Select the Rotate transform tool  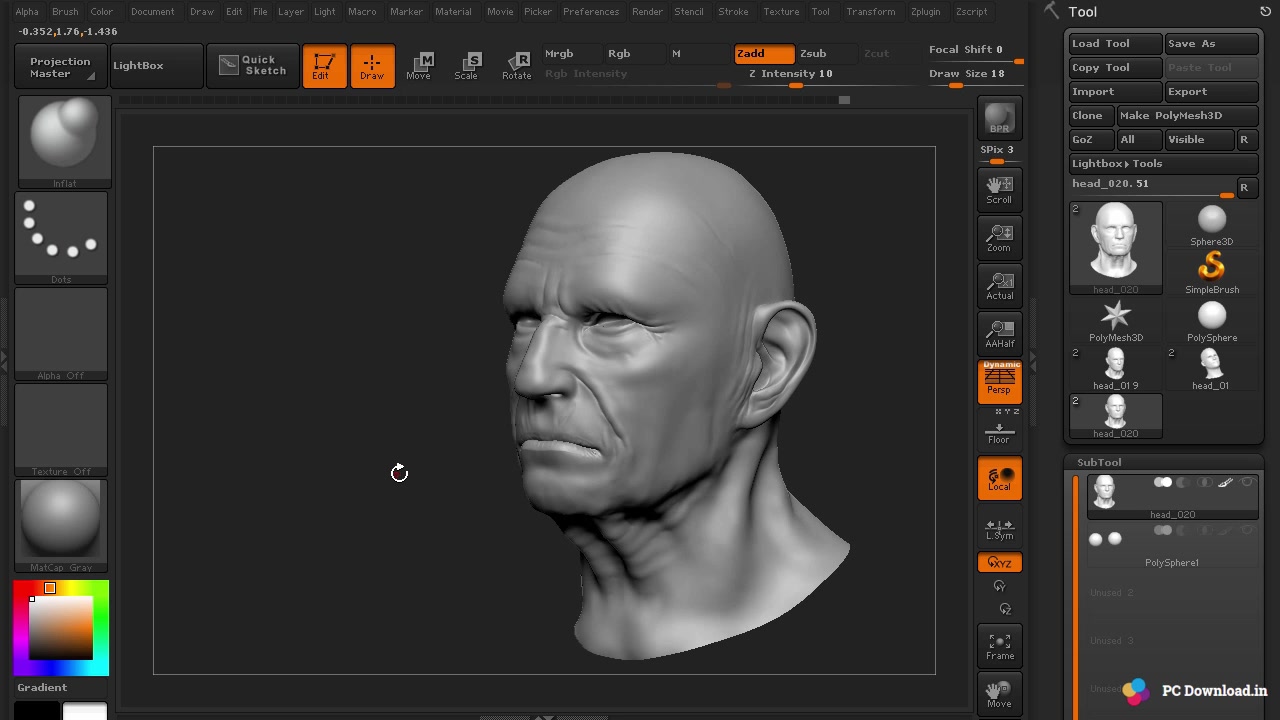point(516,66)
